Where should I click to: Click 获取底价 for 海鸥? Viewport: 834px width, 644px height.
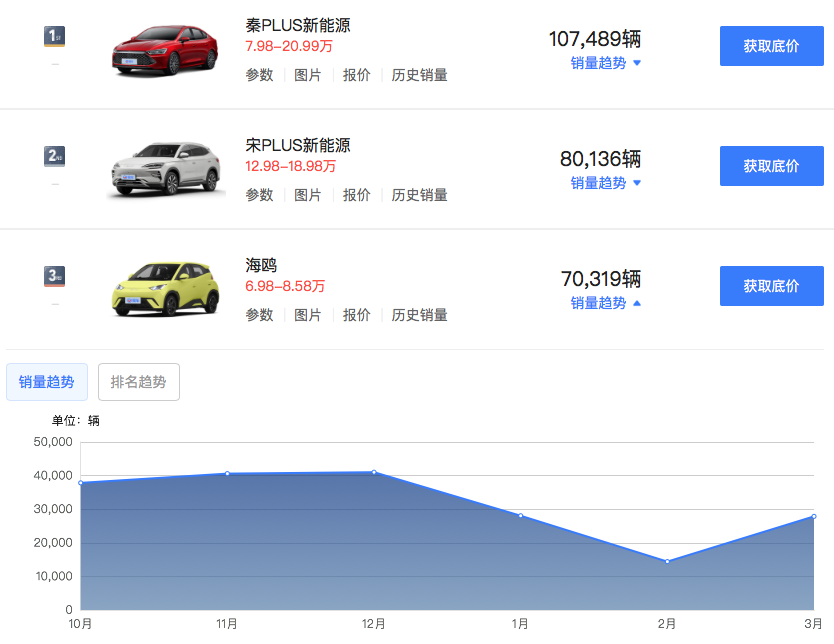771,286
